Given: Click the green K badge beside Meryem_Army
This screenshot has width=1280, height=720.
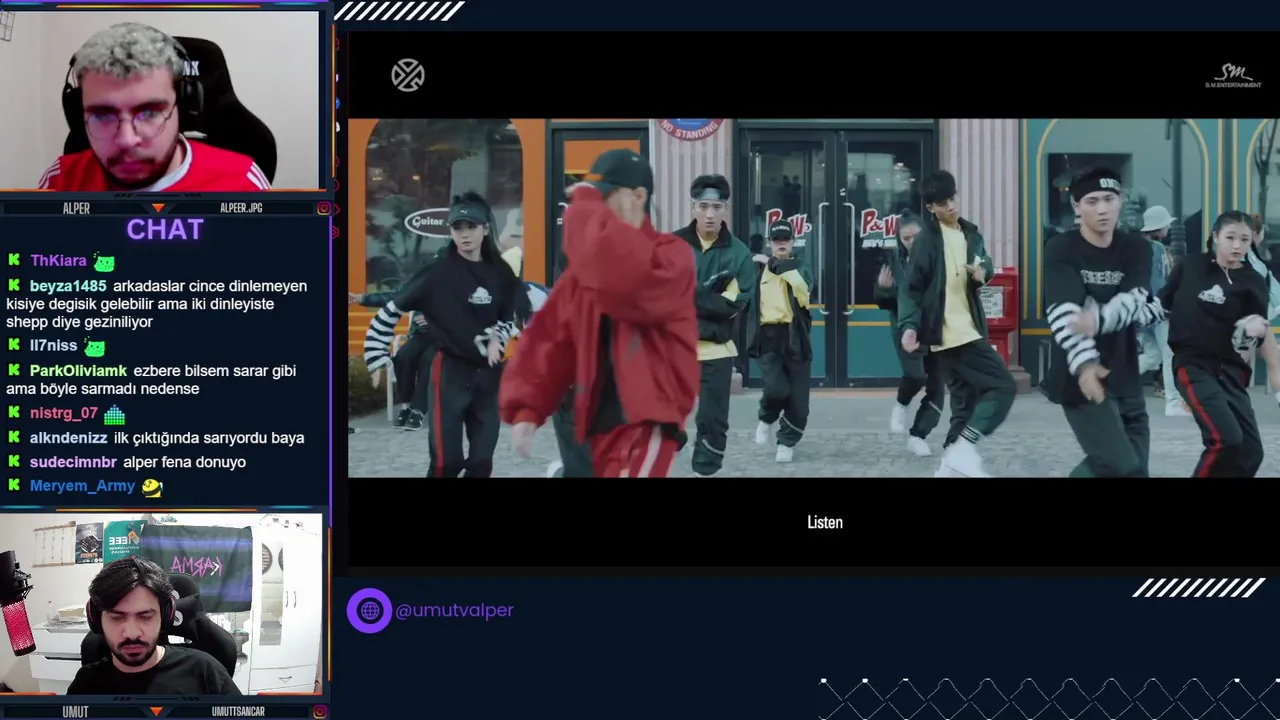Looking at the screenshot, I should point(14,485).
